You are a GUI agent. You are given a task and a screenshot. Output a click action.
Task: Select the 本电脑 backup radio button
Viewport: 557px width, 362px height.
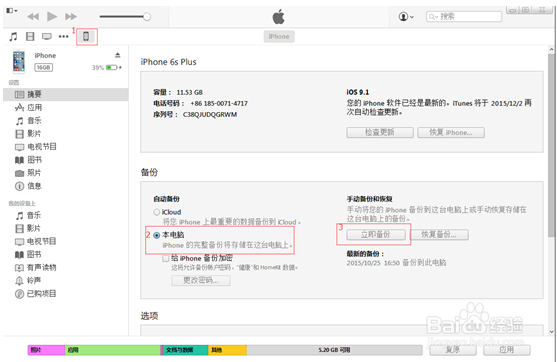[156, 235]
